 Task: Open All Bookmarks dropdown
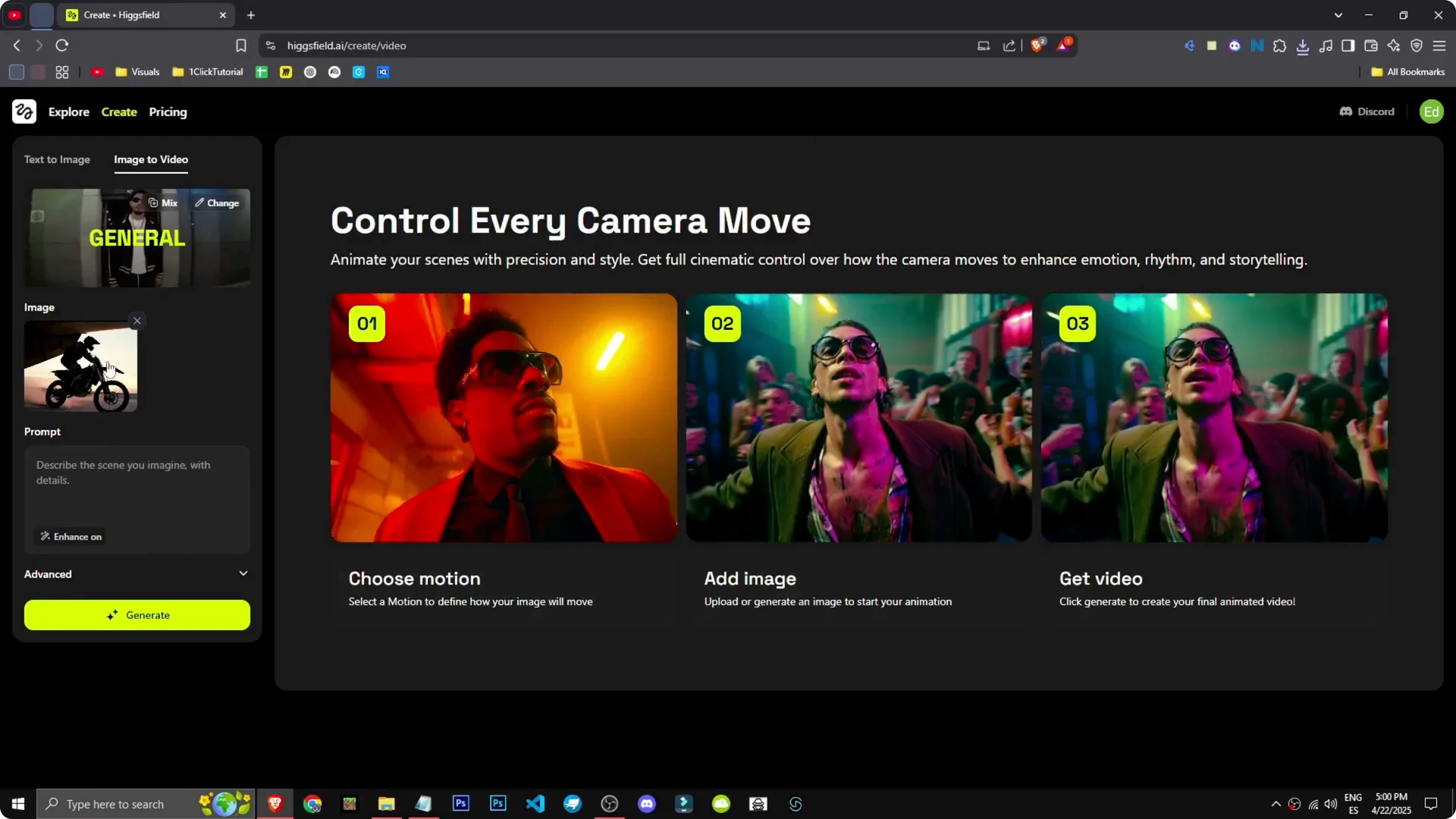pos(1407,71)
